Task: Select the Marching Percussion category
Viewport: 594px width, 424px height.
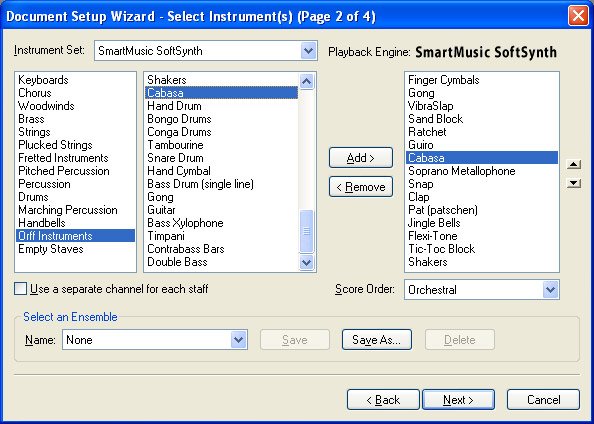Action: pos(75,210)
